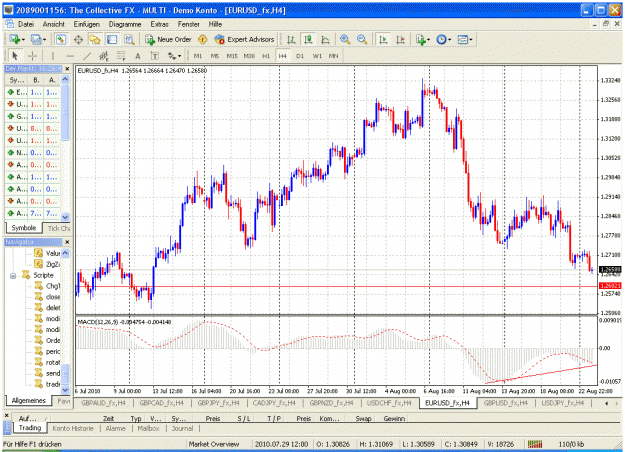Click the ZigZ indicator icon in Navigator
This screenshot has height=452, width=625.
pyautogui.click(x=38, y=264)
